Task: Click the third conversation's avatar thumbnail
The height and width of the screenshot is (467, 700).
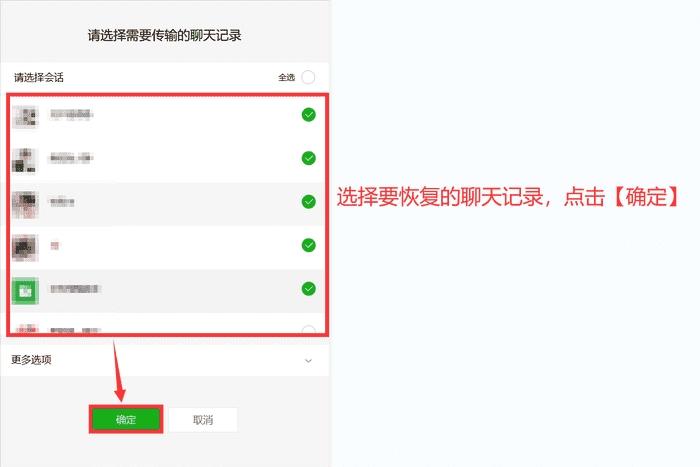Action: [25, 204]
